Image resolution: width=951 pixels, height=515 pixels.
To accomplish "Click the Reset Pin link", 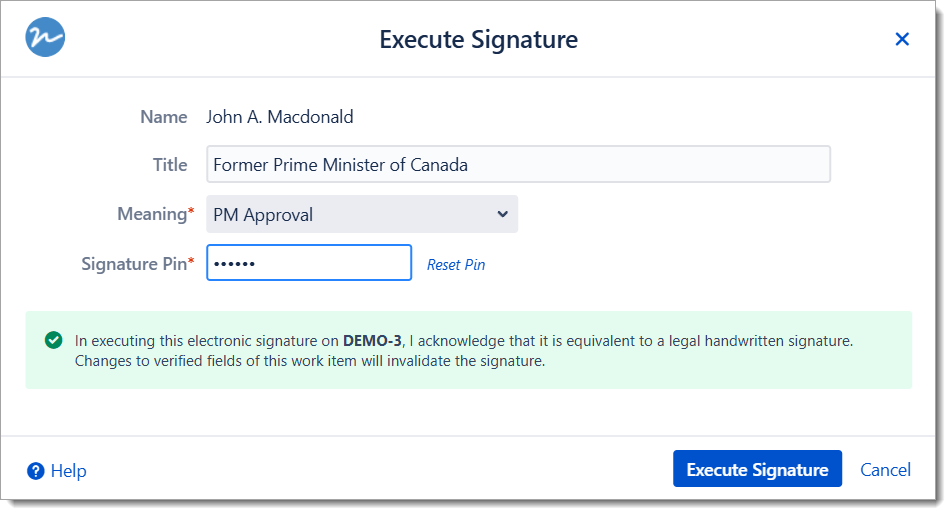I will (x=456, y=265).
